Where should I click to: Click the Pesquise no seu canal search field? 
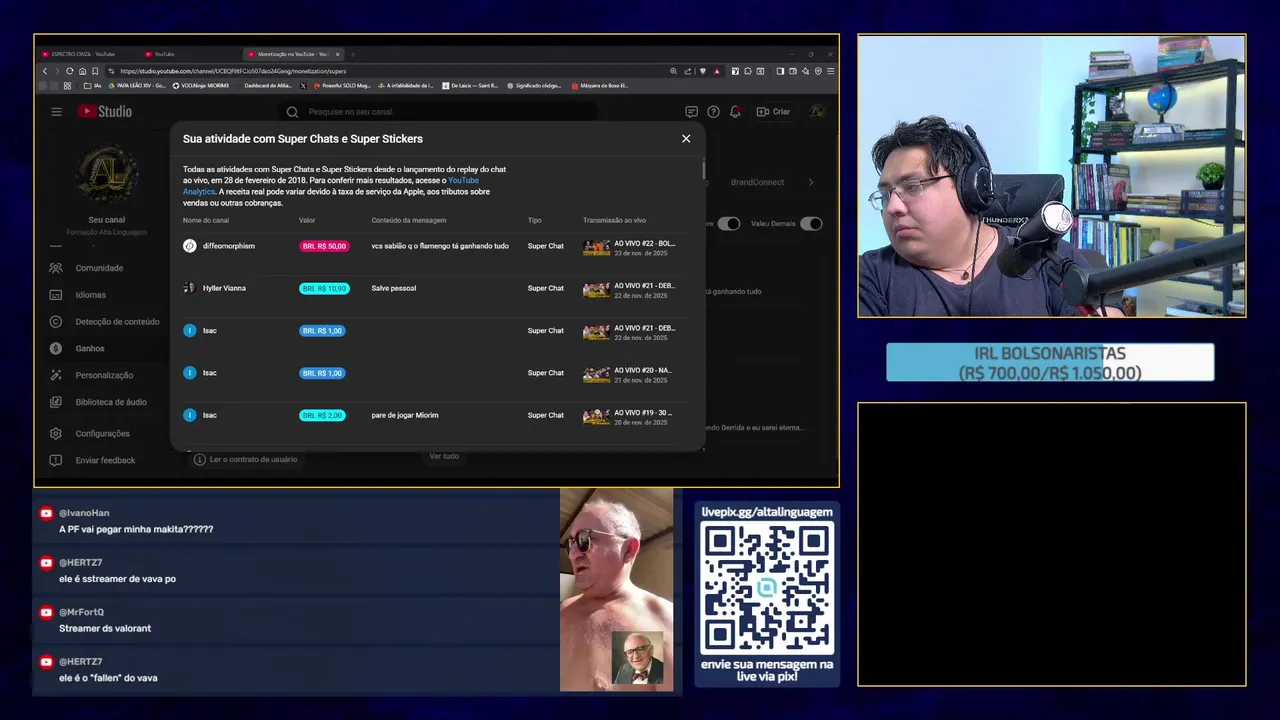[x=440, y=112]
